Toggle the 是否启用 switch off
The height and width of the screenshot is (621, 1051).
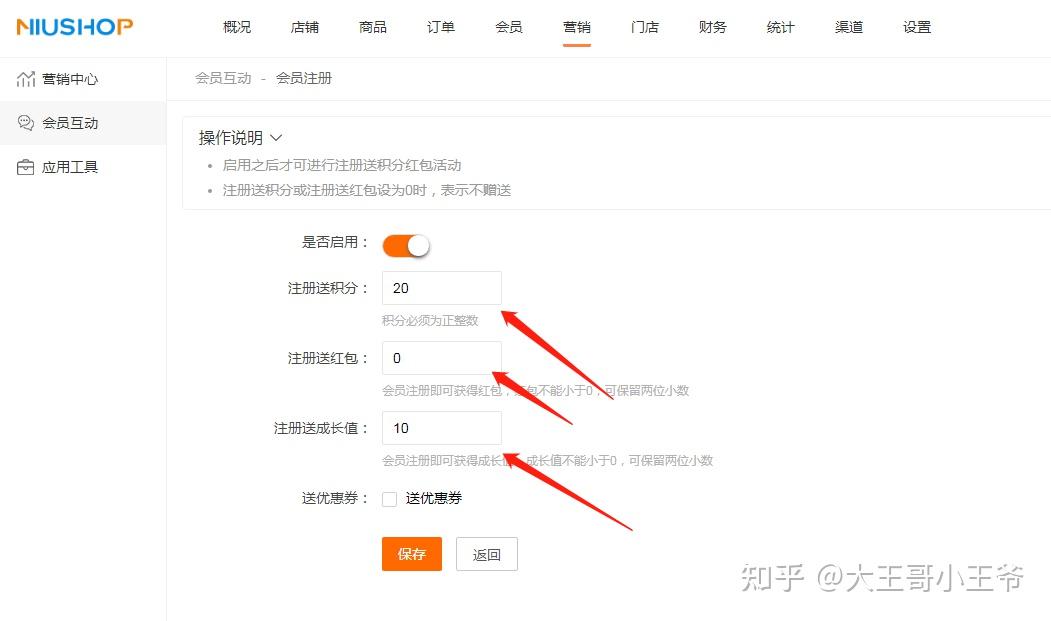click(406, 245)
